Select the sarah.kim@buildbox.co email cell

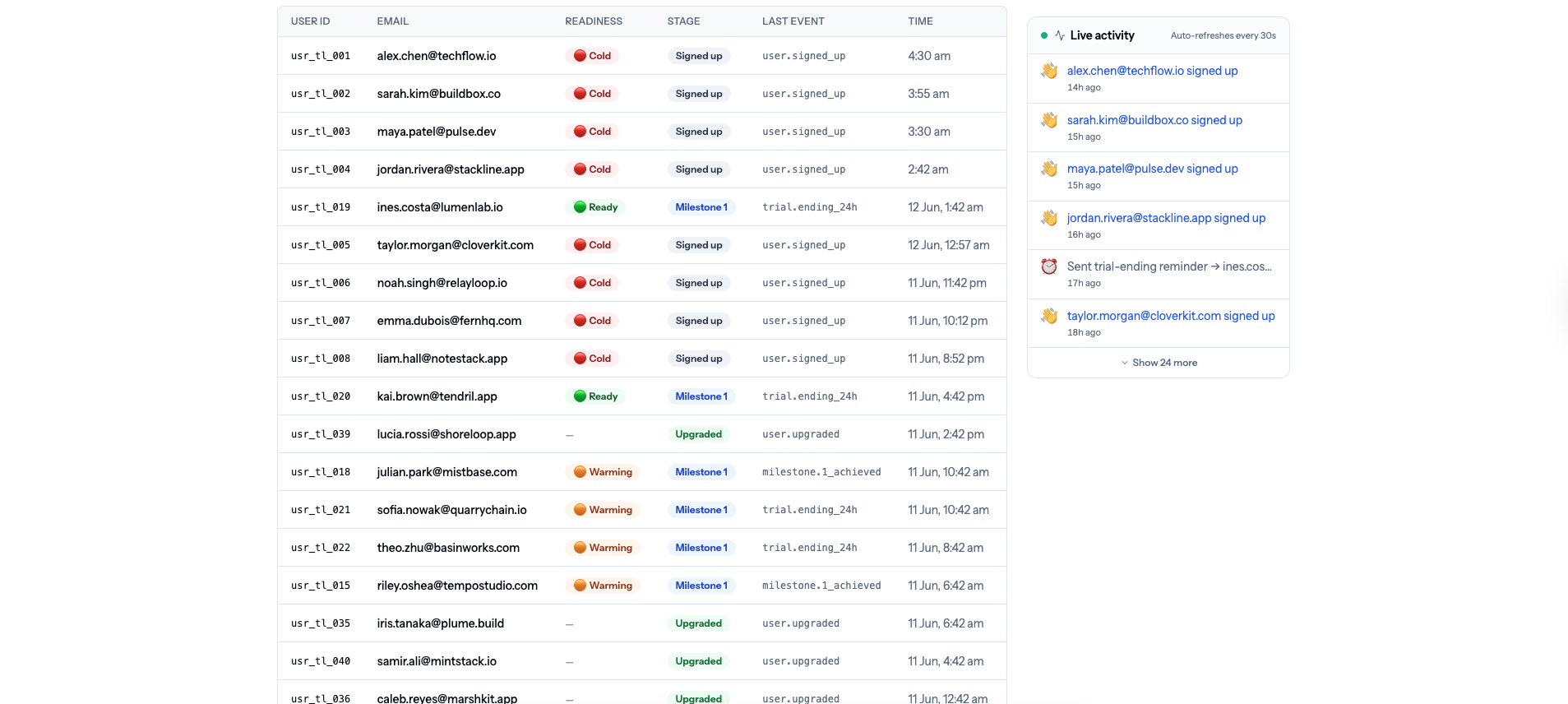point(439,94)
